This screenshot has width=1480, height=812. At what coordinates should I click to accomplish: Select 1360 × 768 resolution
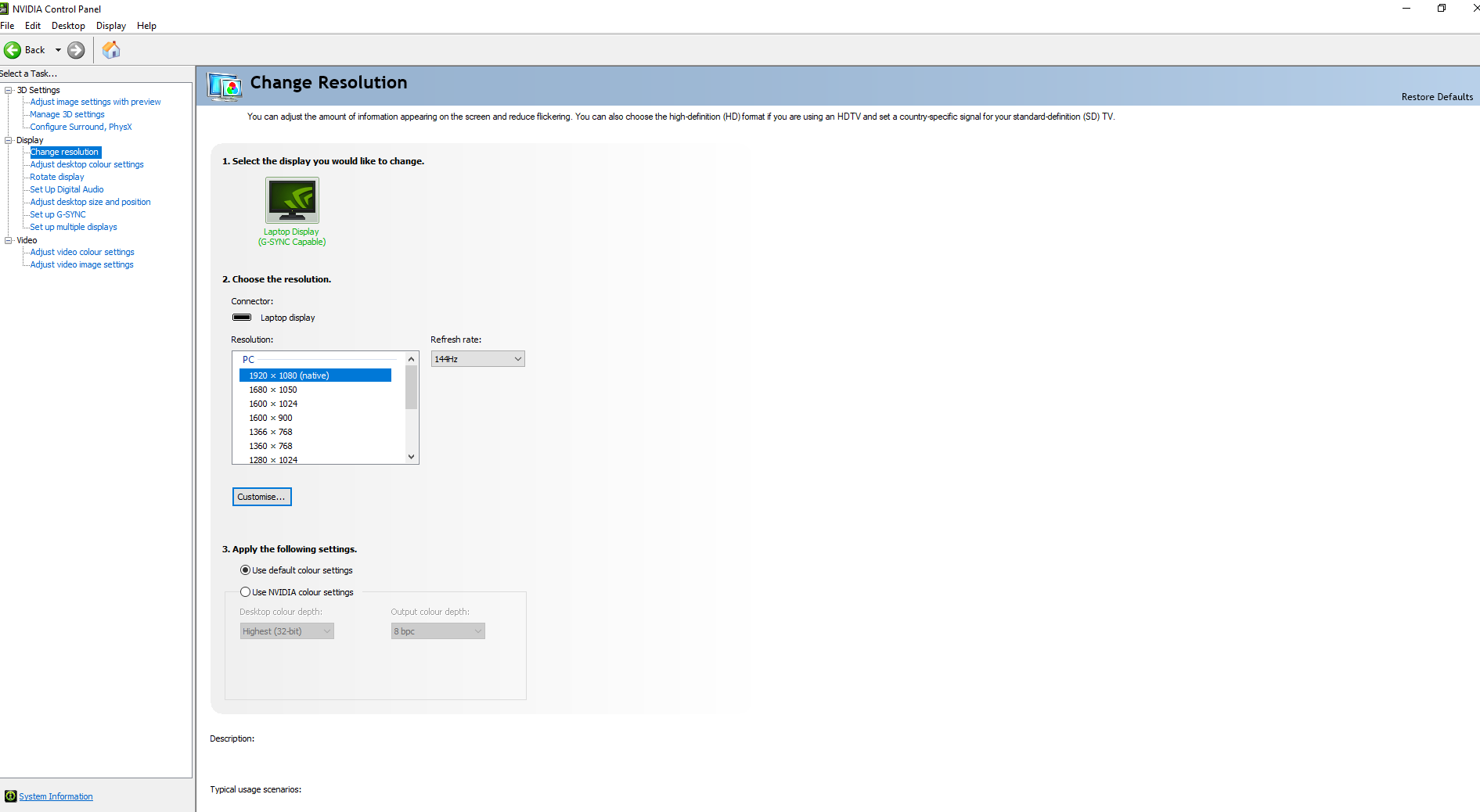315,446
